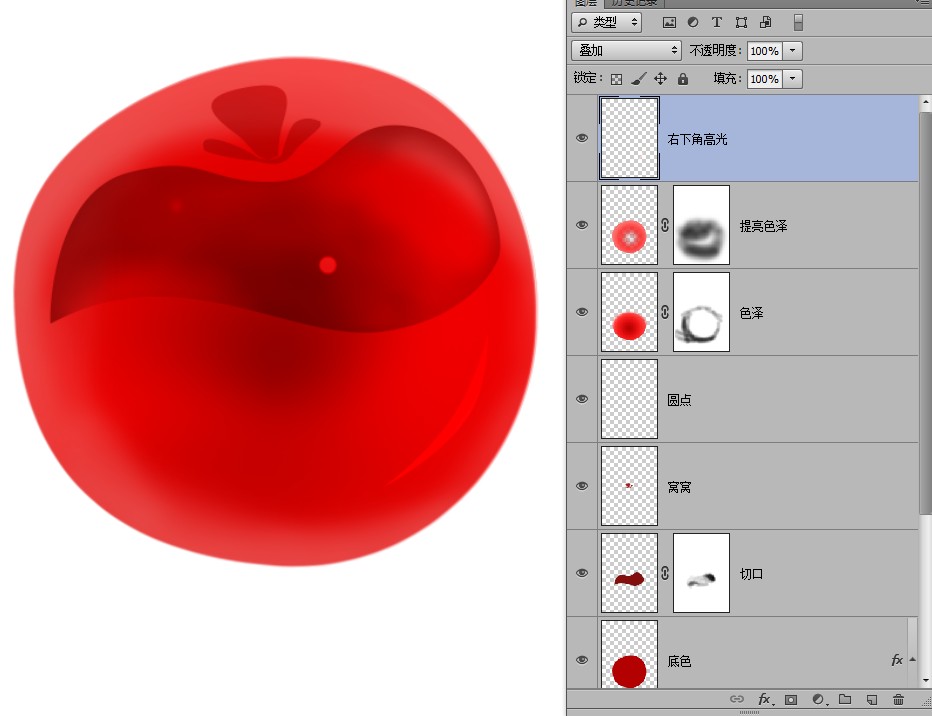Image resolution: width=932 pixels, height=716 pixels.
Task: Click the shape layer filter icon
Action: pyautogui.click(x=741, y=23)
